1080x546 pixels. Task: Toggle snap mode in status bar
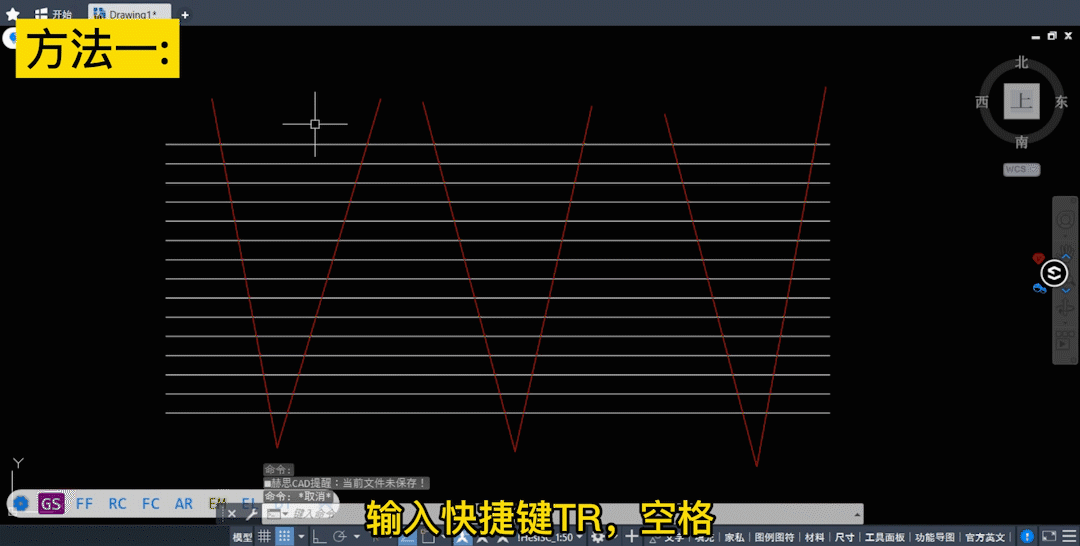pyautogui.click(x=284, y=536)
